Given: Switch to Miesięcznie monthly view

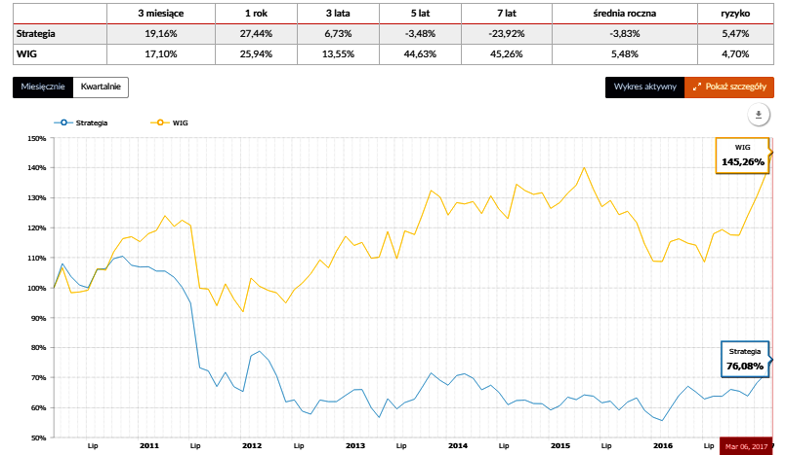Looking at the screenshot, I should 43,87.
